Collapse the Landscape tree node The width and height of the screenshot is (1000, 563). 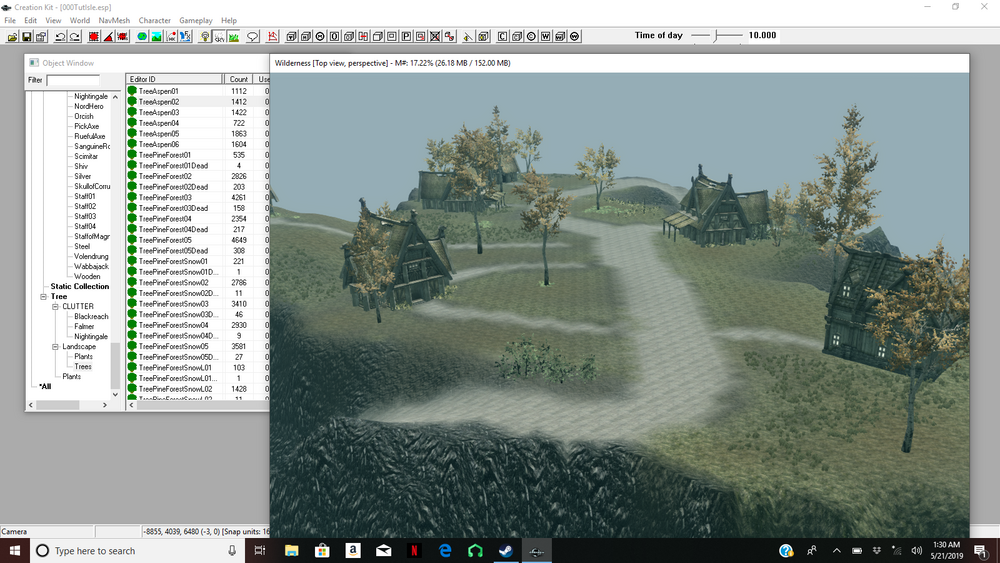55,347
